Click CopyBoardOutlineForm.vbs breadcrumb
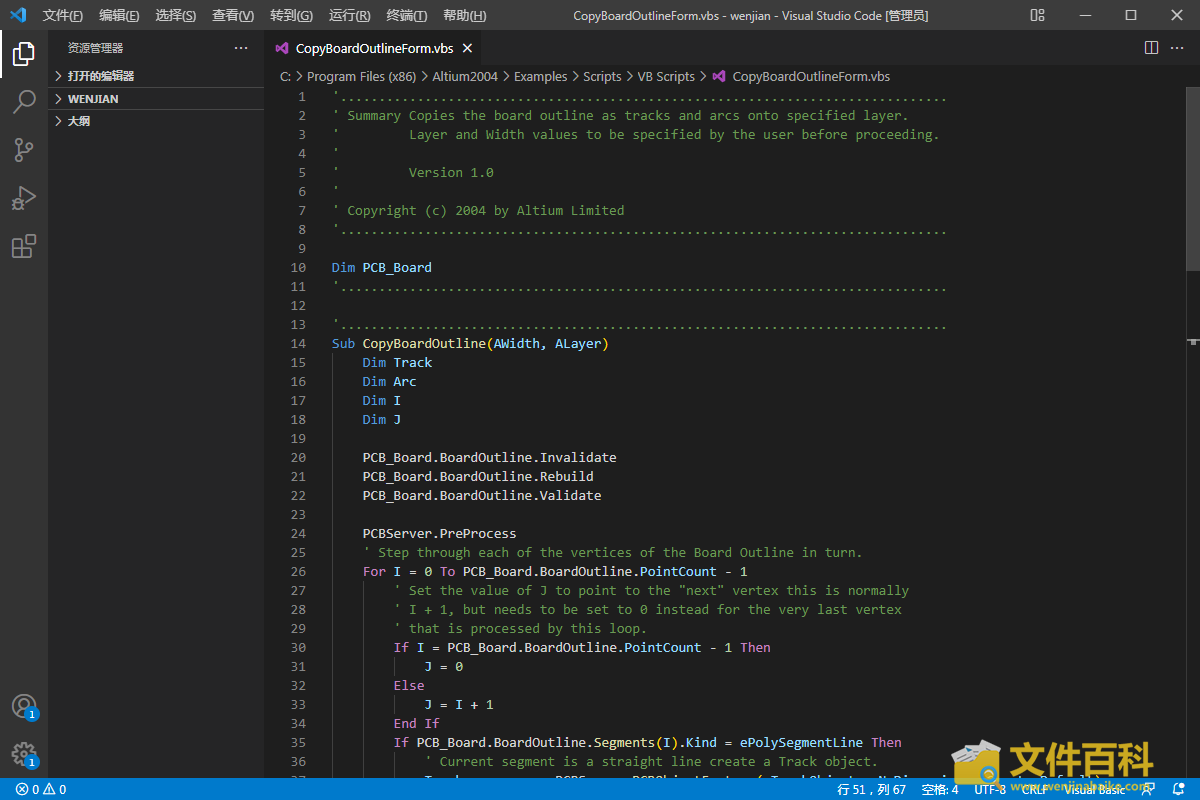Screen dimensions: 1200x800 coord(811,76)
